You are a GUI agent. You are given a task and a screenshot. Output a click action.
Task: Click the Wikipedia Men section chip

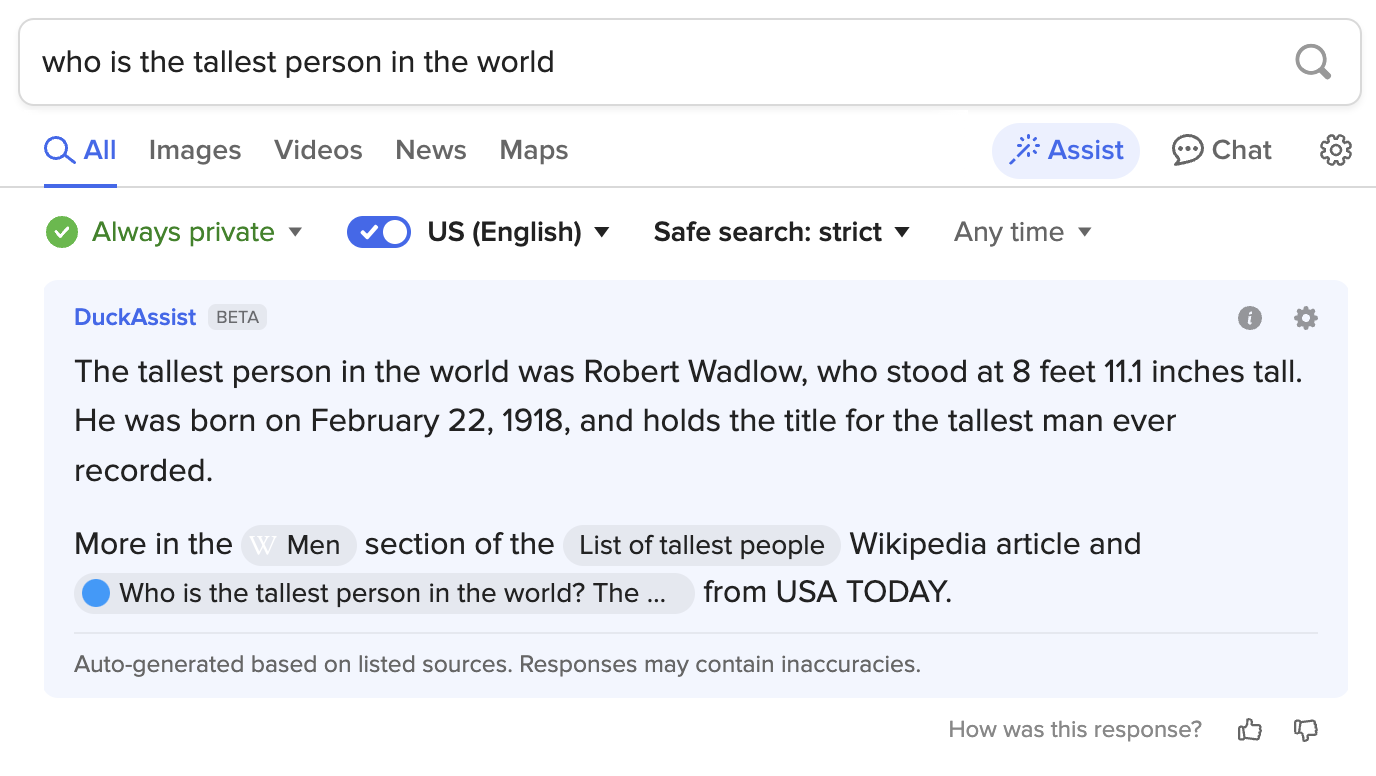(299, 545)
